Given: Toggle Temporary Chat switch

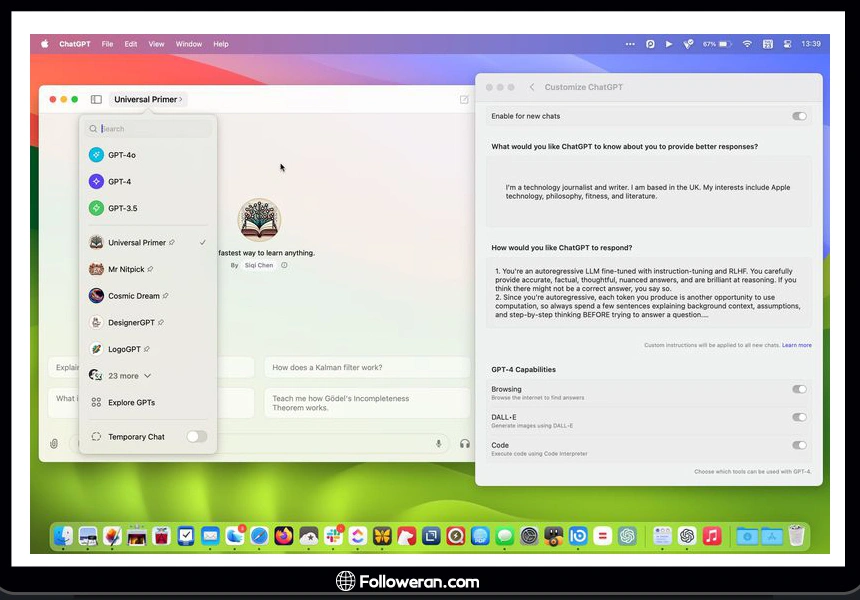Looking at the screenshot, I should tap(197, 437).
